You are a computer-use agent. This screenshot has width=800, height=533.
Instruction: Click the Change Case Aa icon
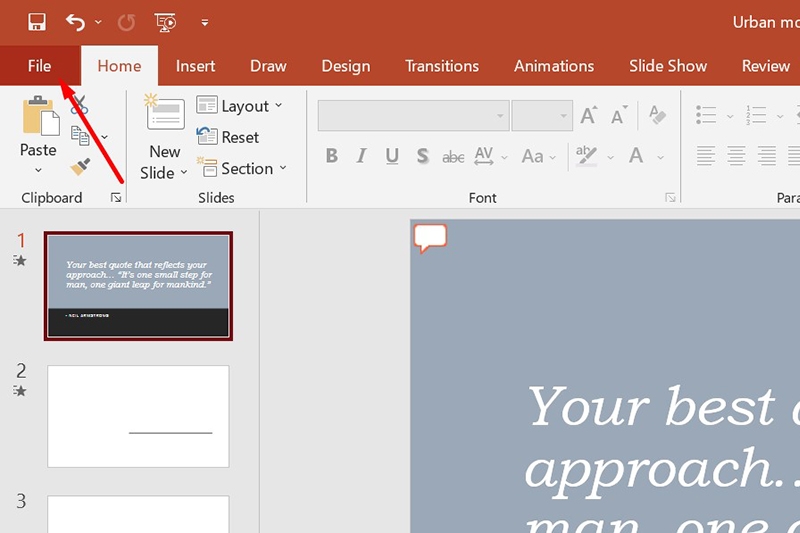pos(532,156)
